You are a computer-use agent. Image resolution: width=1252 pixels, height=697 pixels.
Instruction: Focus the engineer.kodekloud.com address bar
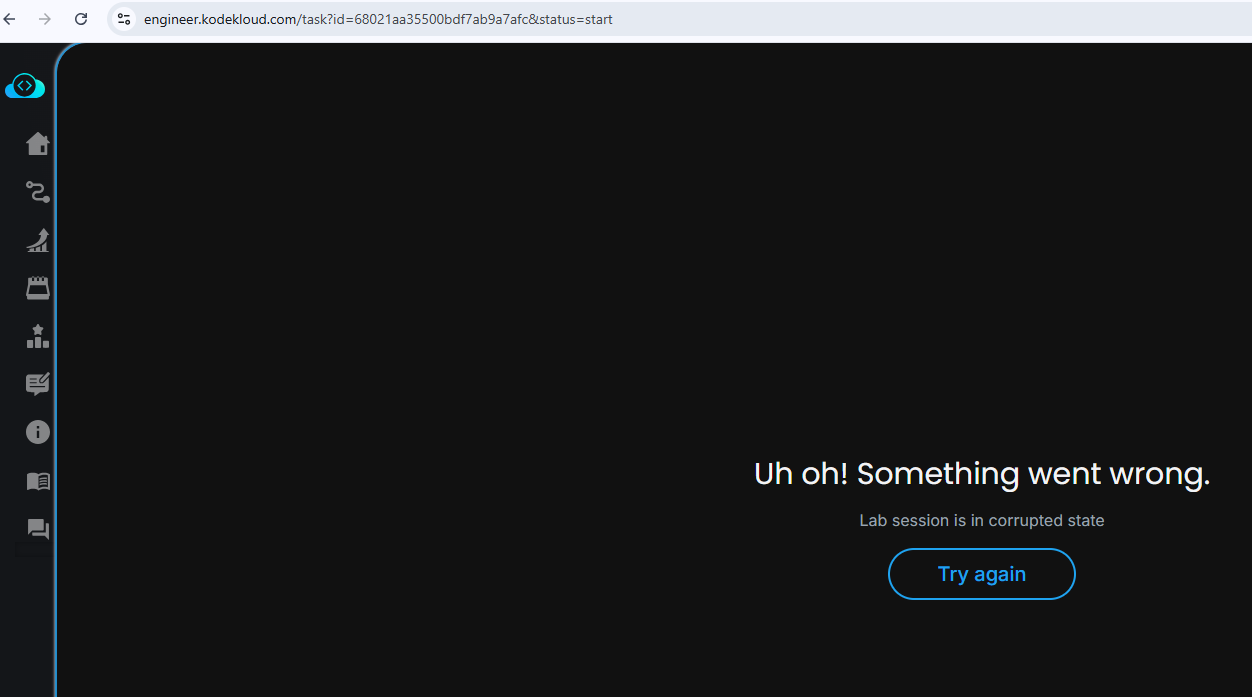click(680, 19)
